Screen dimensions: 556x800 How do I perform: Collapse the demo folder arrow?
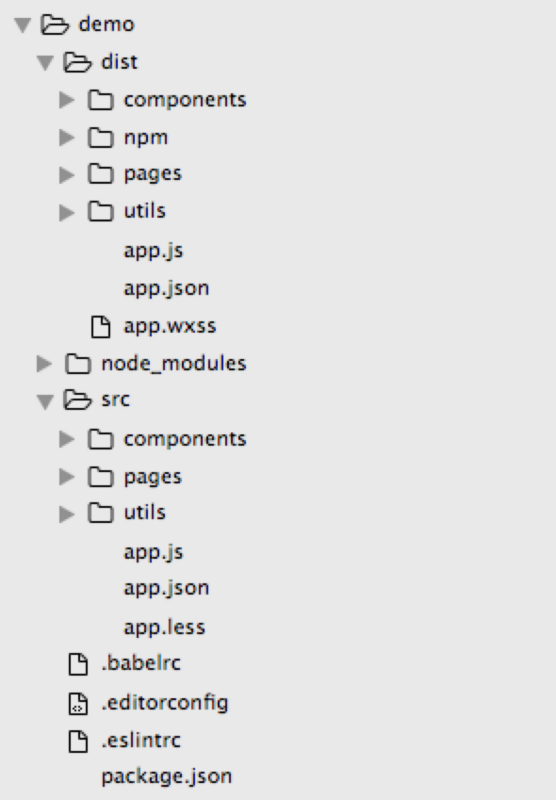22,25
